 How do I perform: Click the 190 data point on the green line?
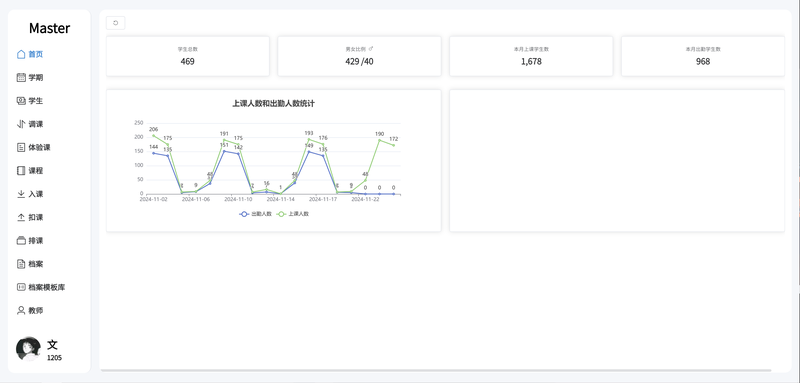[x=379, y=140]
